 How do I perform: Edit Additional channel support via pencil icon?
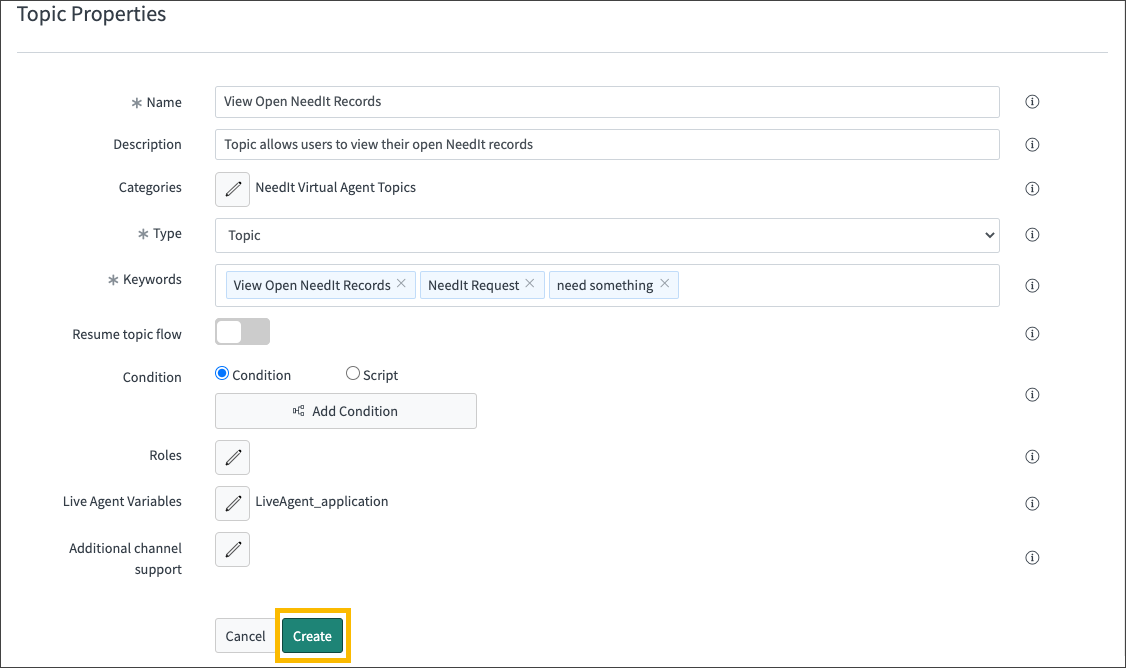232,549
